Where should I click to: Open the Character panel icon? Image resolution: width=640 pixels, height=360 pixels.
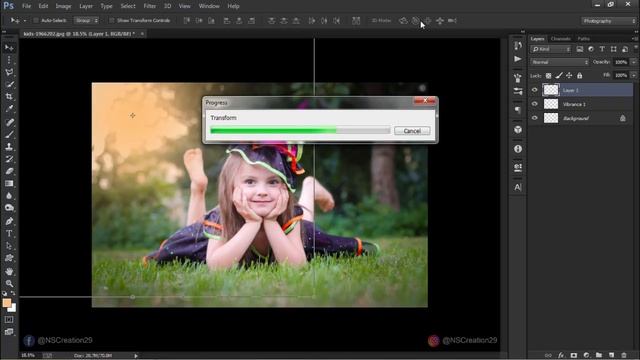[518, 187]
